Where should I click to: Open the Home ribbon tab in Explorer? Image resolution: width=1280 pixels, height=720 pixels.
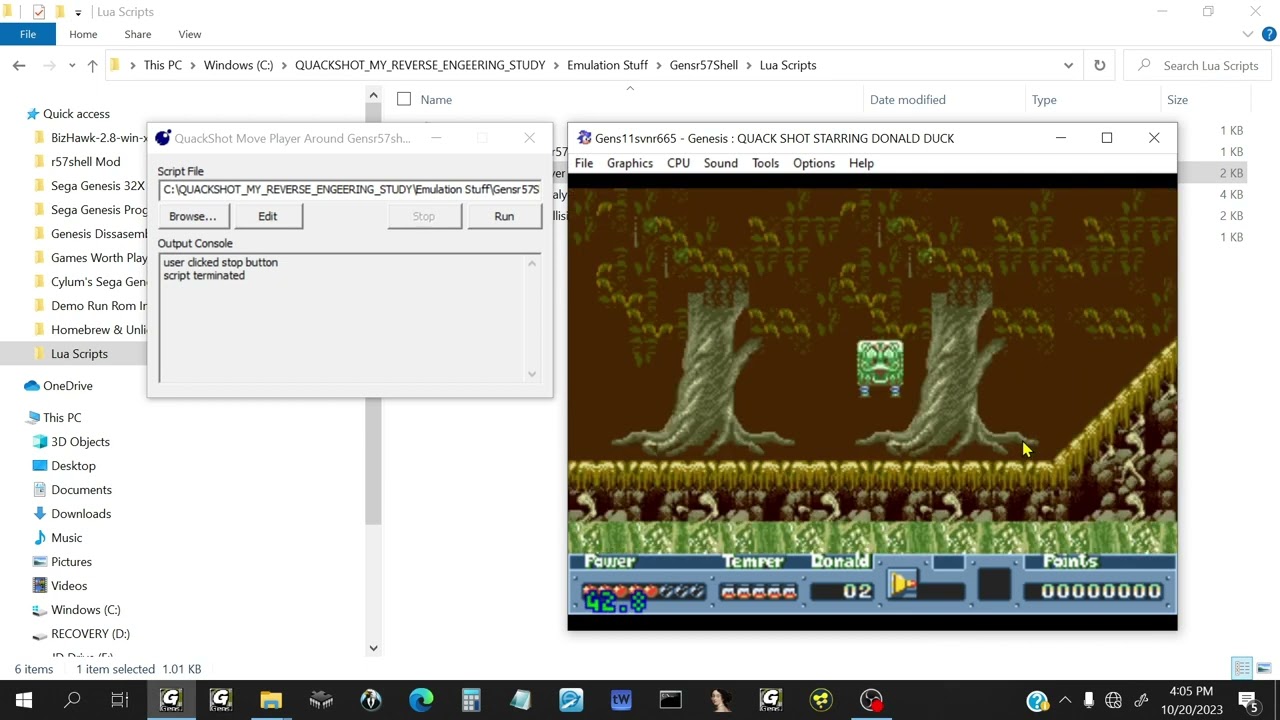pos(83,34)
